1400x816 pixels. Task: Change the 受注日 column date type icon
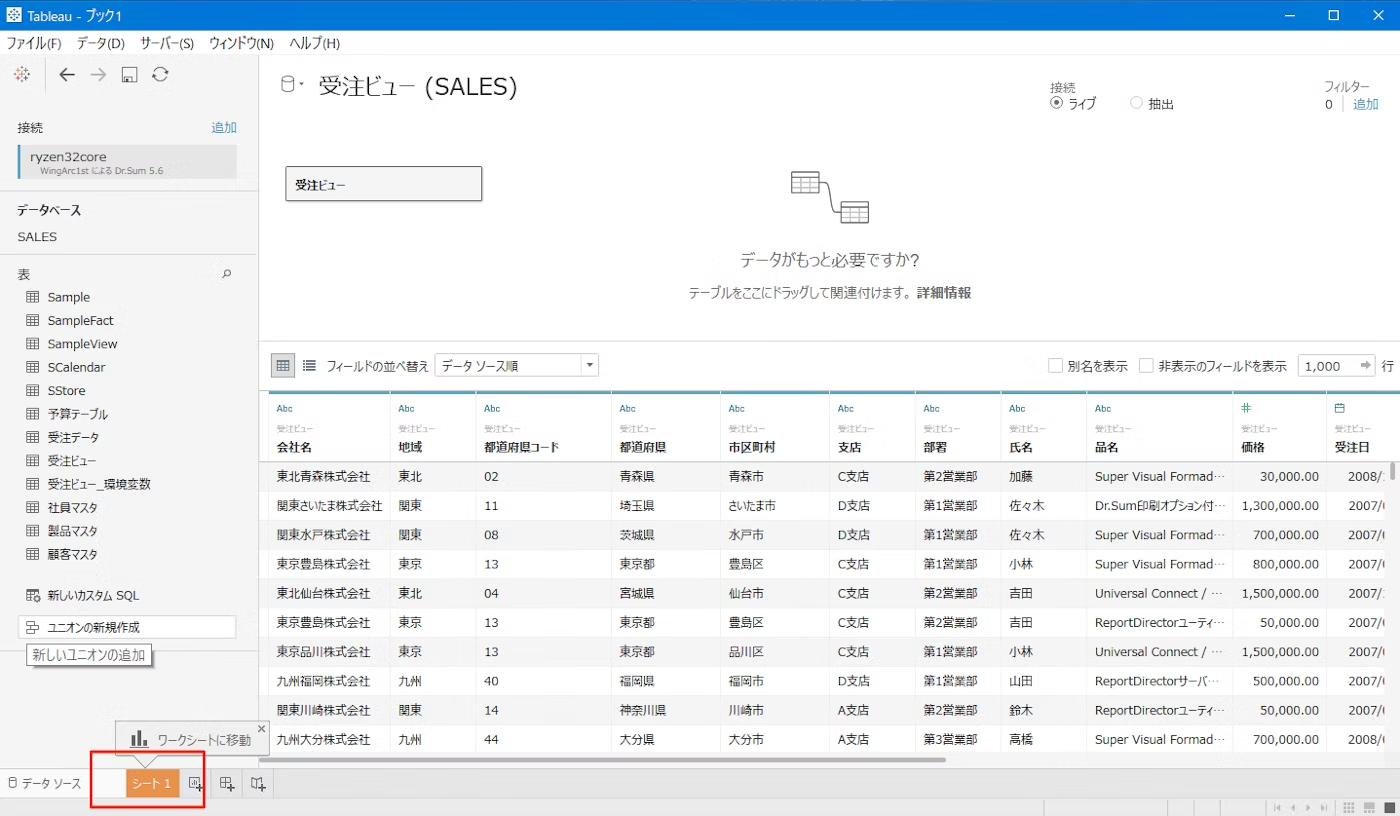point(1339,408)
